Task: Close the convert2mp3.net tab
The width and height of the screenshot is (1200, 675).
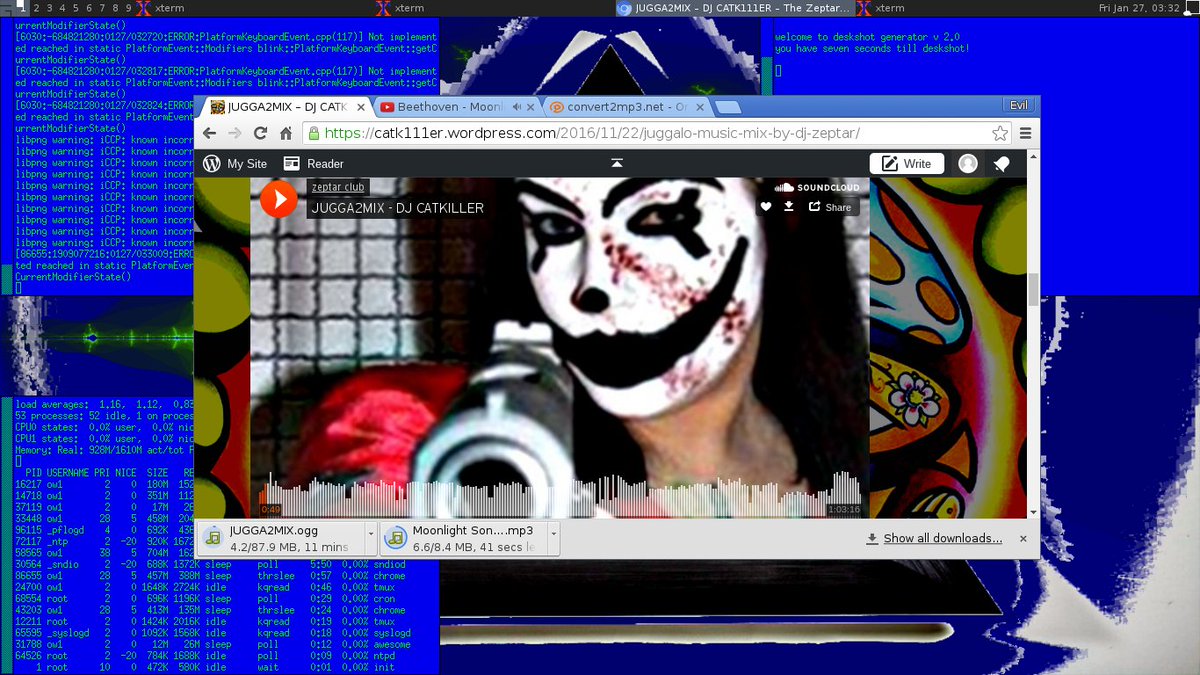Action: (701, 106)
